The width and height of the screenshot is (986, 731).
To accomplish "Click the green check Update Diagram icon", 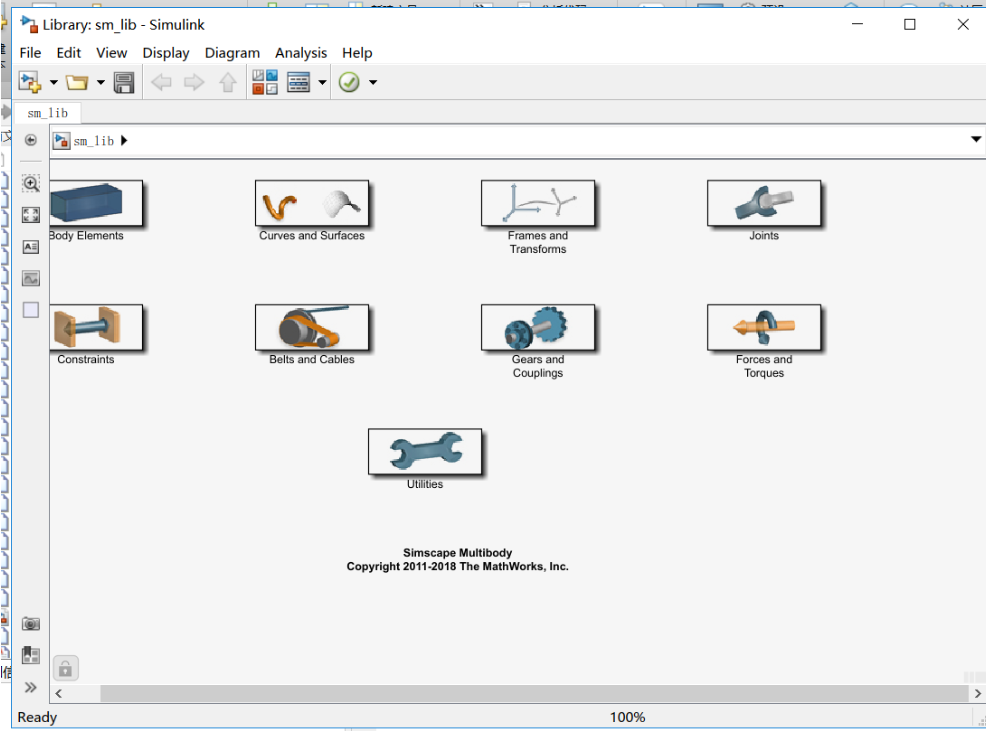I will (x=349, y=82).
